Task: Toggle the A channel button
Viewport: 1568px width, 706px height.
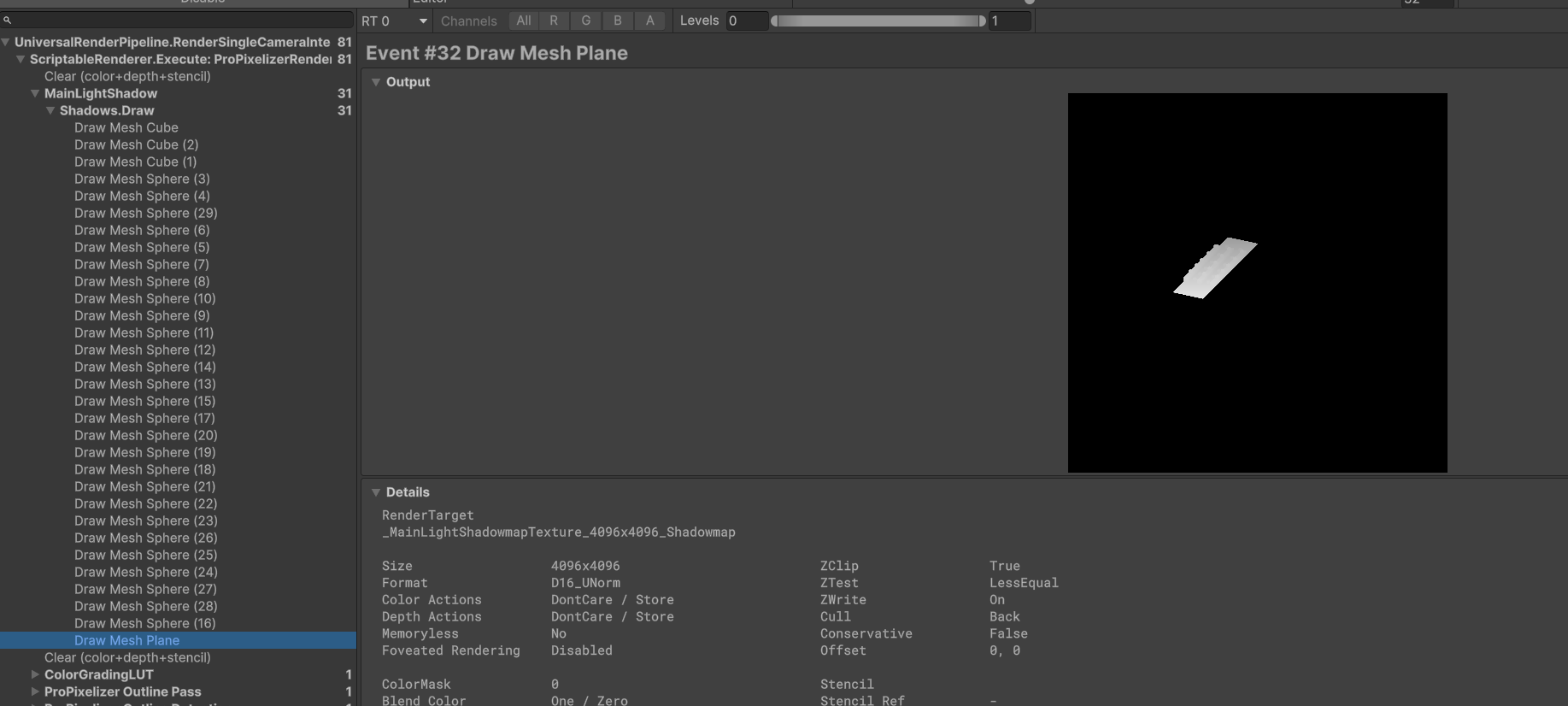Action: pyautogui.click(x=650, y=21)
